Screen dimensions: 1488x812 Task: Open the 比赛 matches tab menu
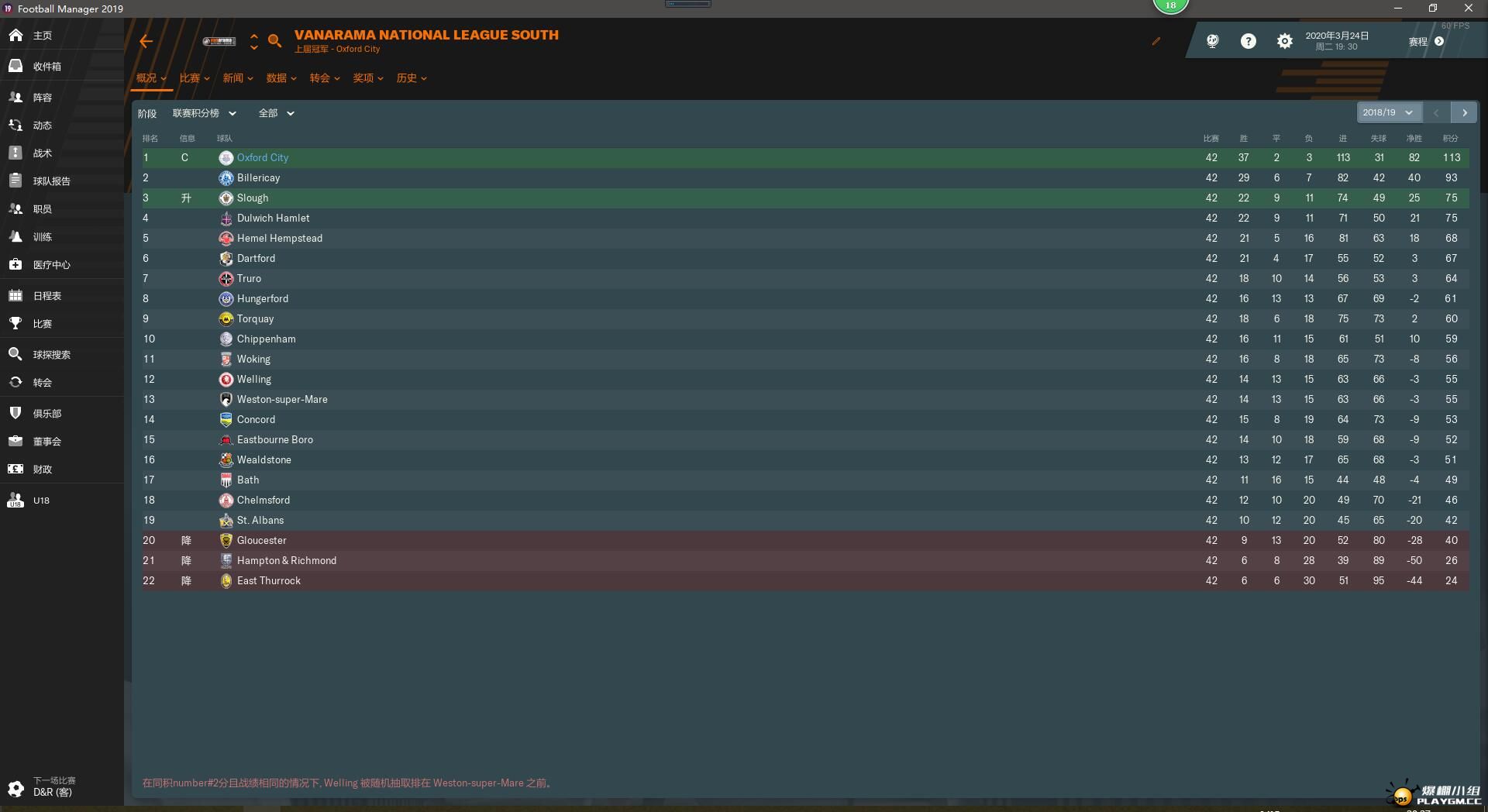point(195,78)
